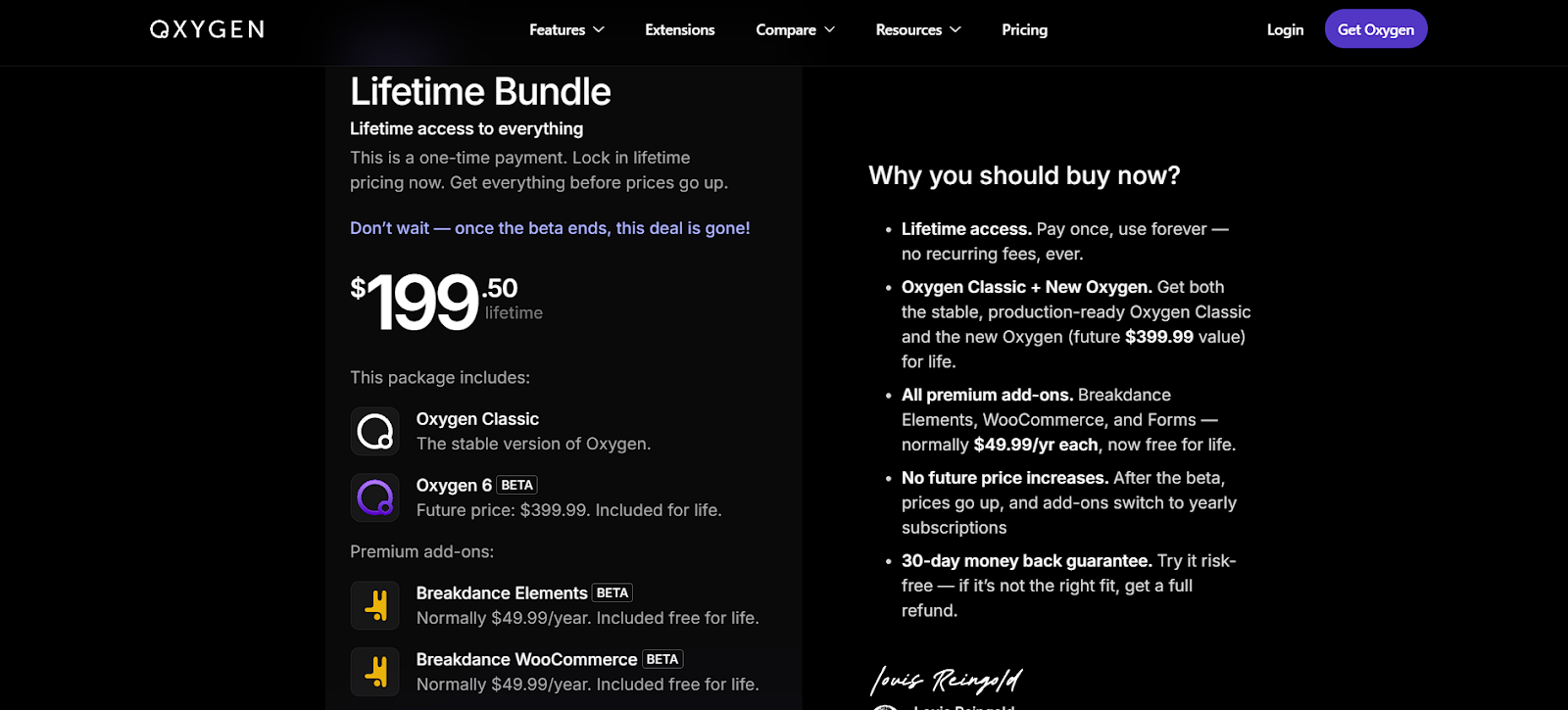Screen dimensions: 1568x710
Task: Click the $199.50 lifetime price
Action: pyautogui.click(x=446, y=302)
